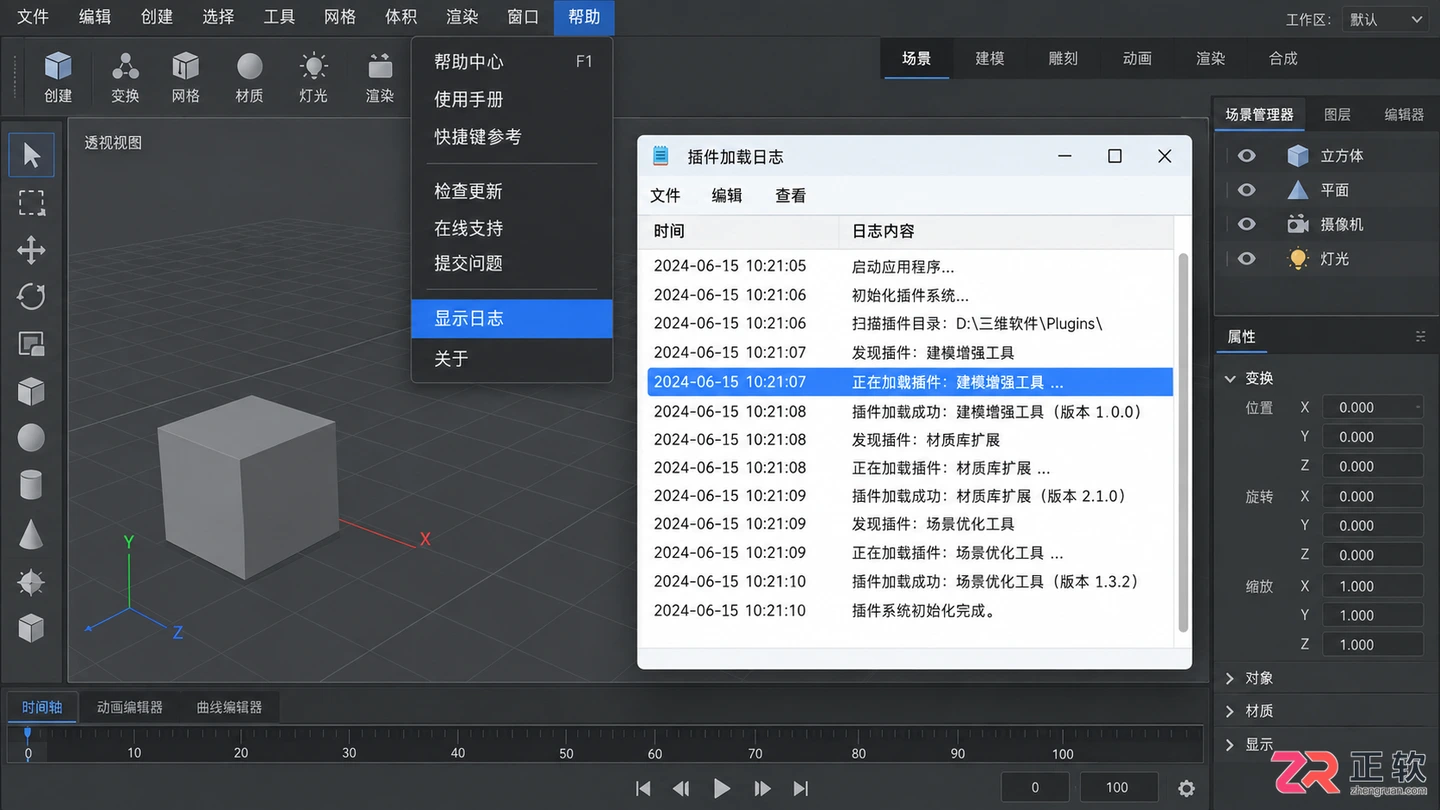Add a sphere primitive from the left toolbar
Screen dimensions: 1440x810
coord(31,438)
